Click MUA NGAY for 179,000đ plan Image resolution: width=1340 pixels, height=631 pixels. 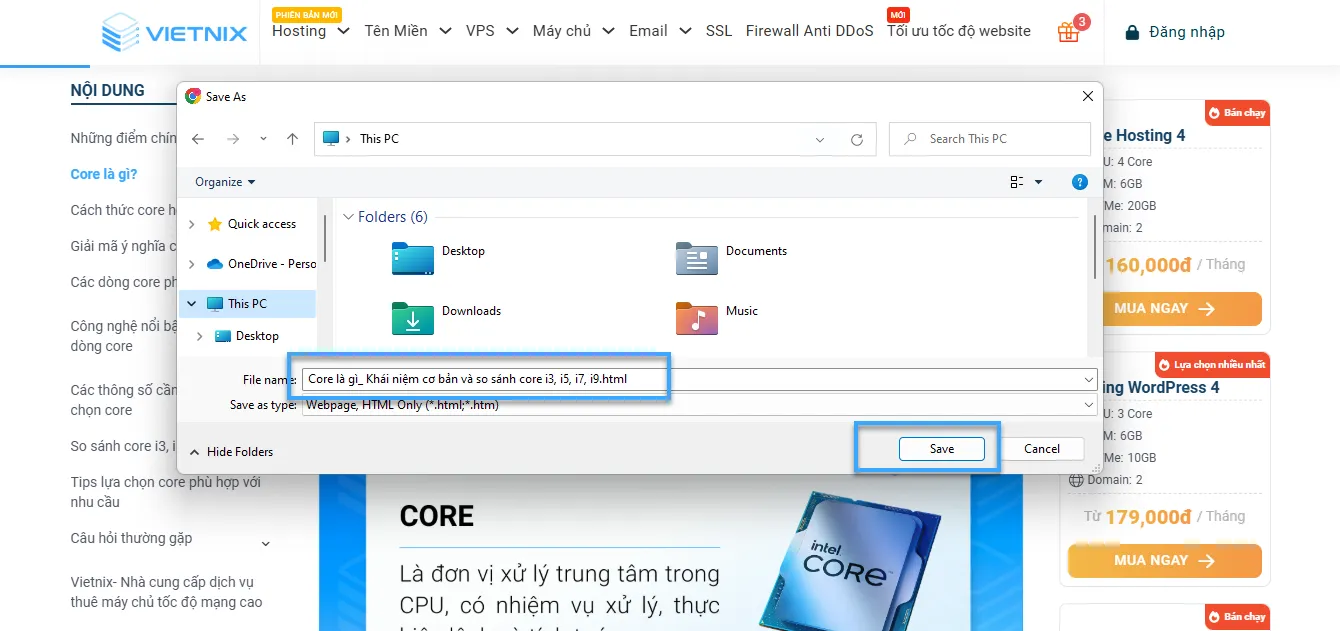(1164, 561)
